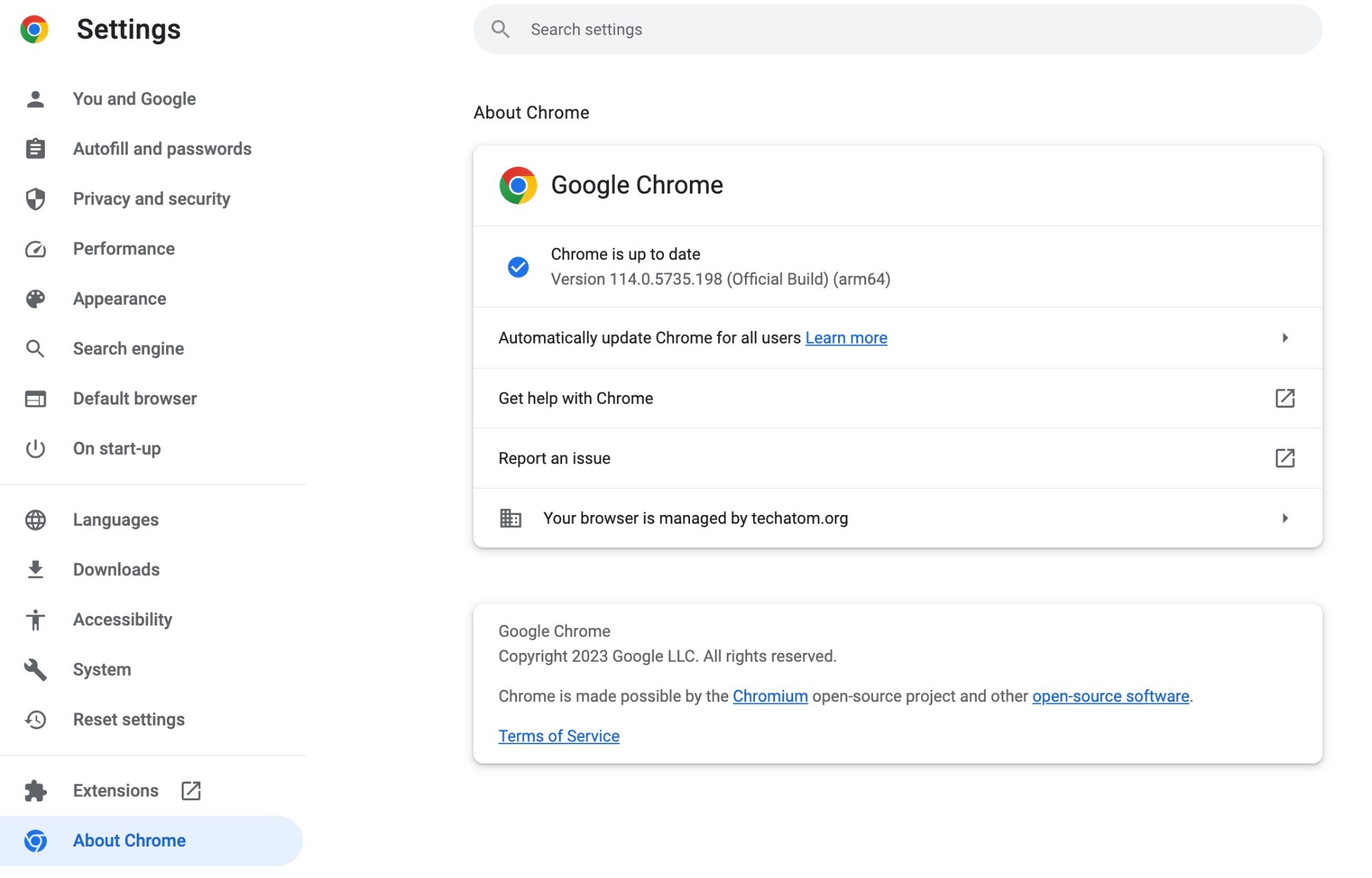Click the On start-up power icon
The width and height of the screenshot is (1372, 878).
coord(35,448)
